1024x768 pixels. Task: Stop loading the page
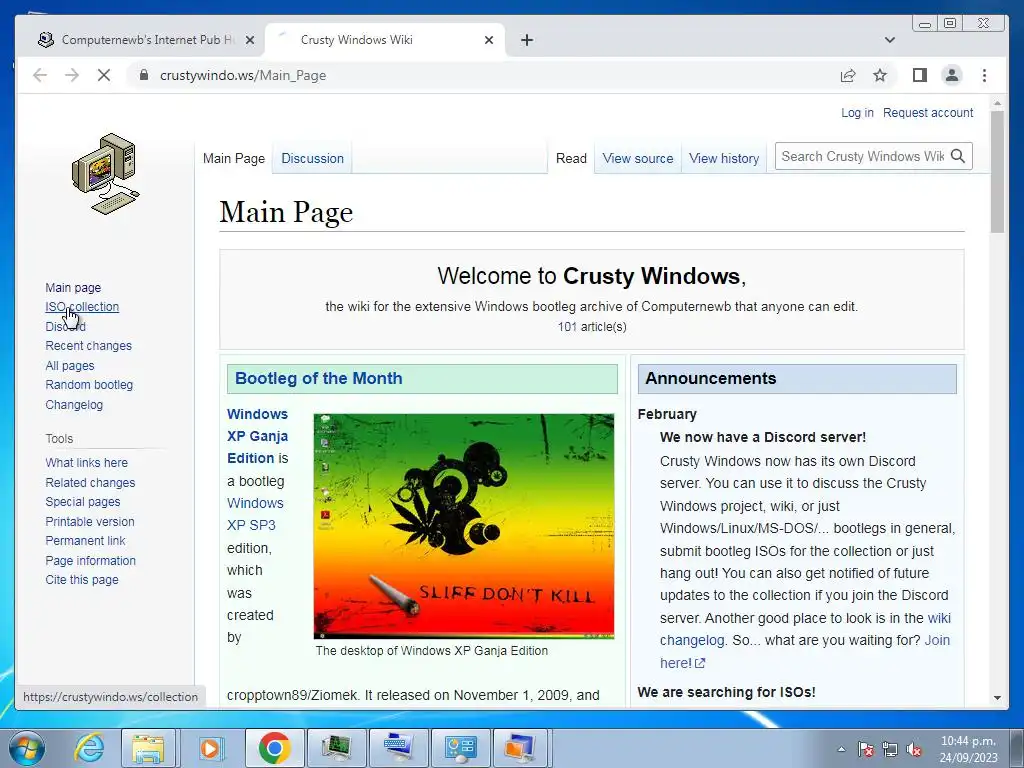coord(104,75)
